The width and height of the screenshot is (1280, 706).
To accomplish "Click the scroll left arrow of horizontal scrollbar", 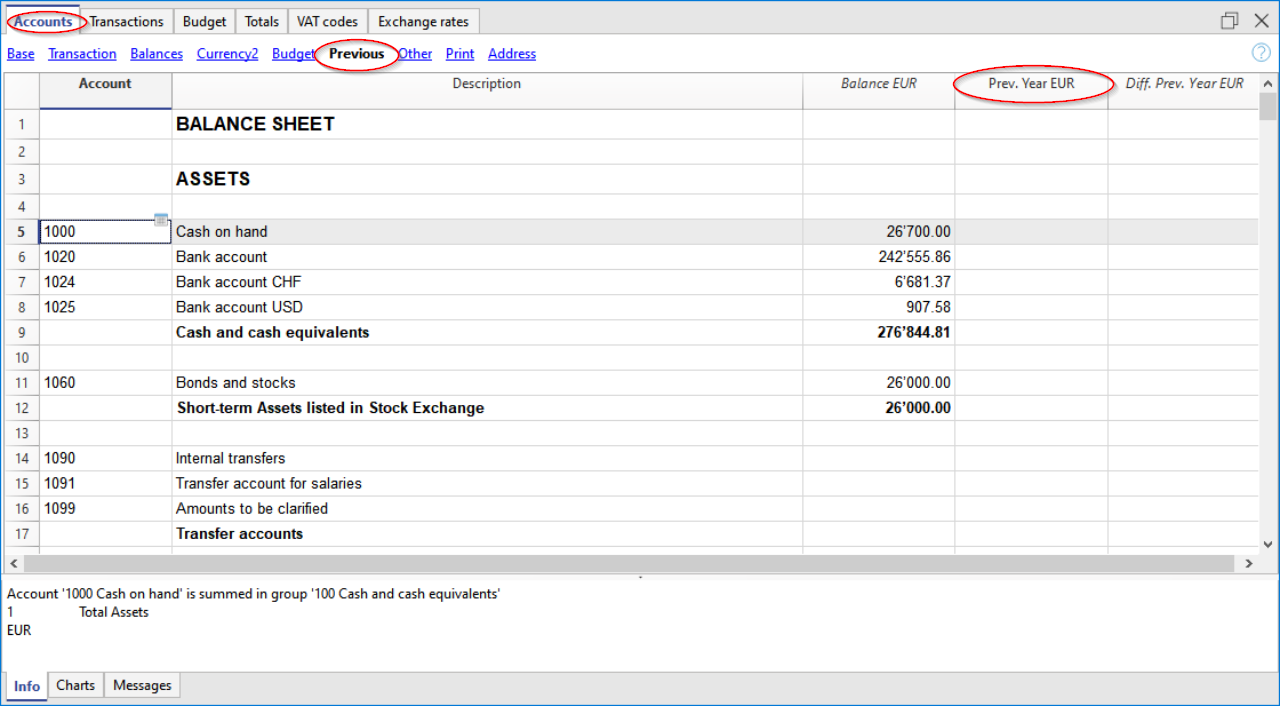I will point(14,564).
